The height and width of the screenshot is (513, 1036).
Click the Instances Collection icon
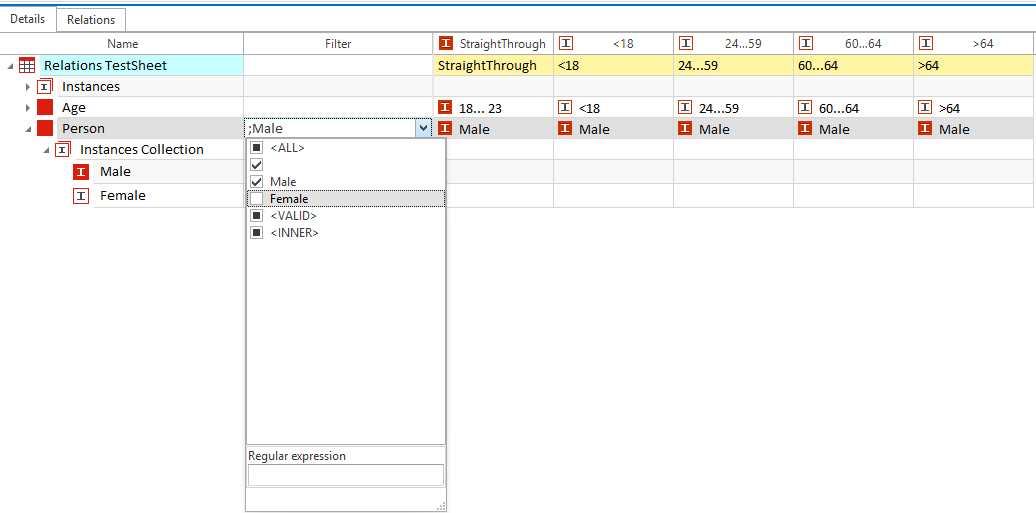[63, 150]
